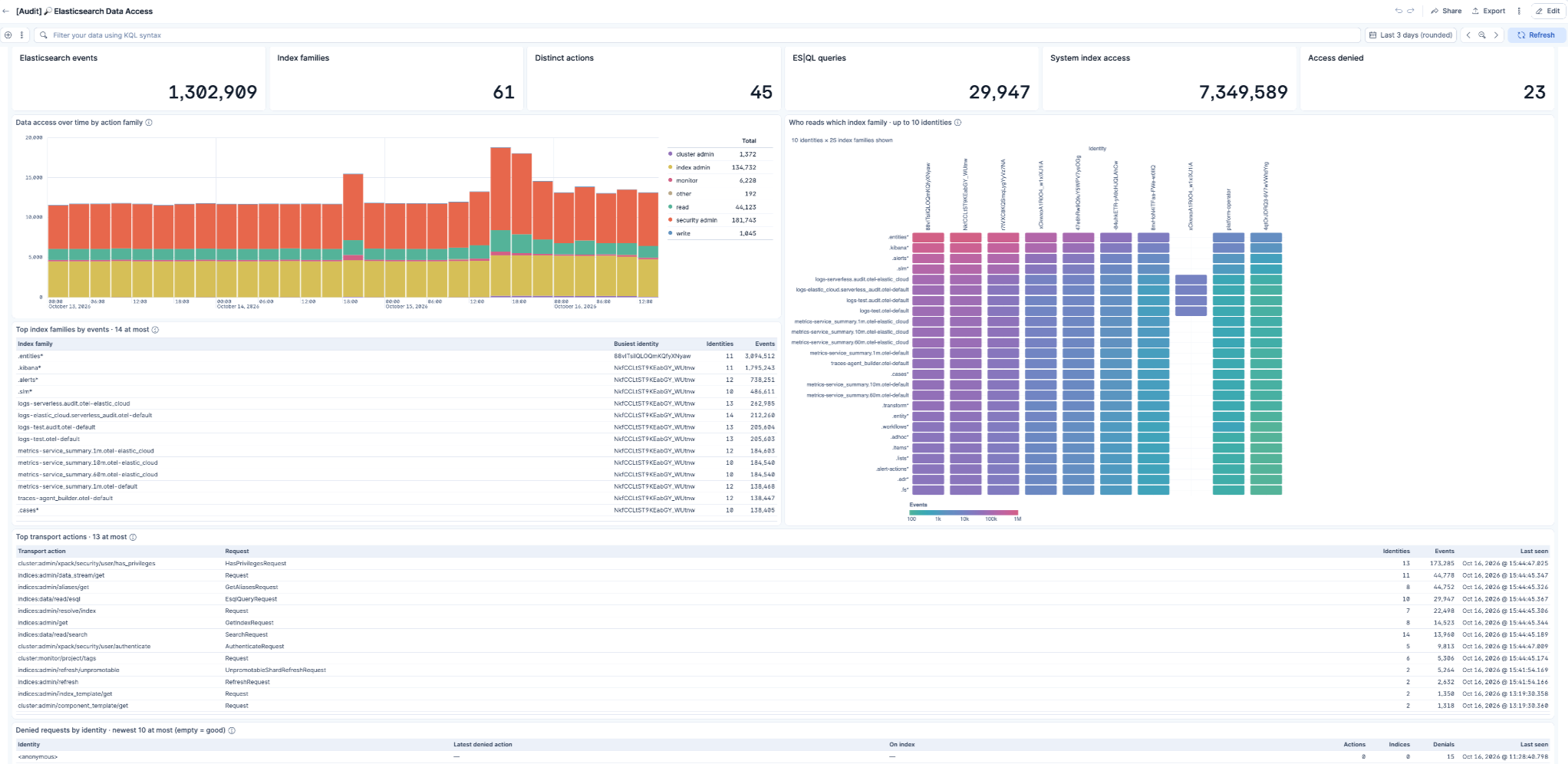The height and width of the screenshot is (764, 1568).
Task: Step to the next time window
Action: coord(1496,35)
